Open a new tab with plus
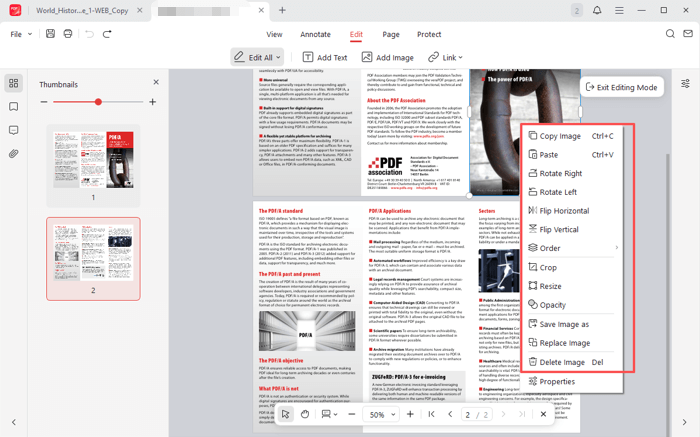 coord(282,10)
